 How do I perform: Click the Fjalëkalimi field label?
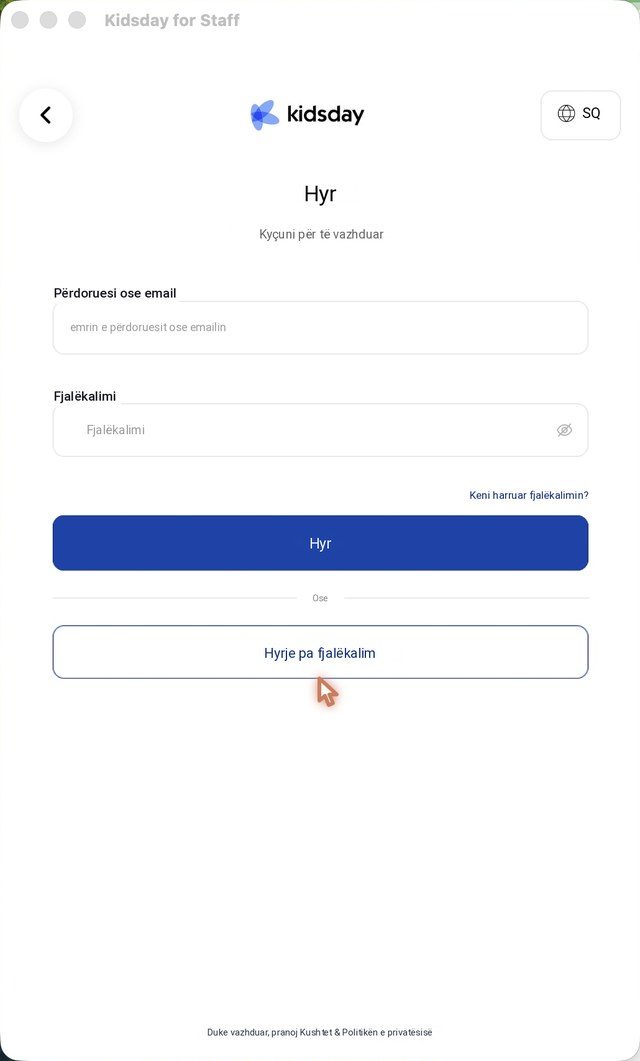coord(85,396)
